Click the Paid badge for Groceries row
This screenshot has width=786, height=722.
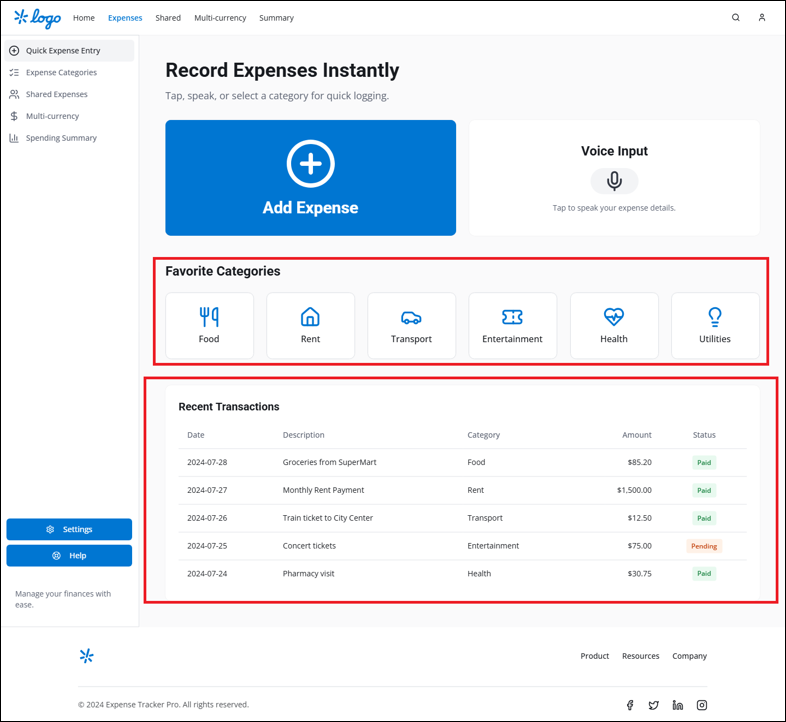704,462
